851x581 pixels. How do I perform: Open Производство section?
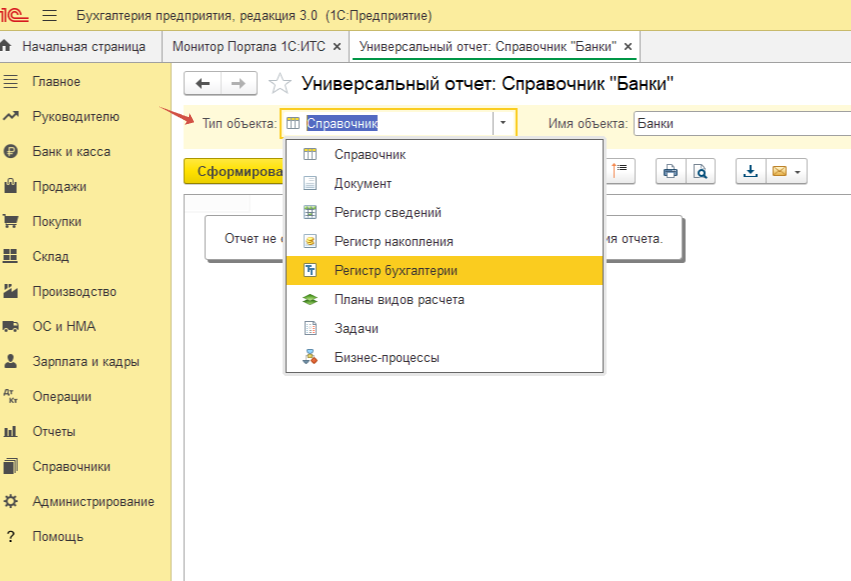pos(86,291)
